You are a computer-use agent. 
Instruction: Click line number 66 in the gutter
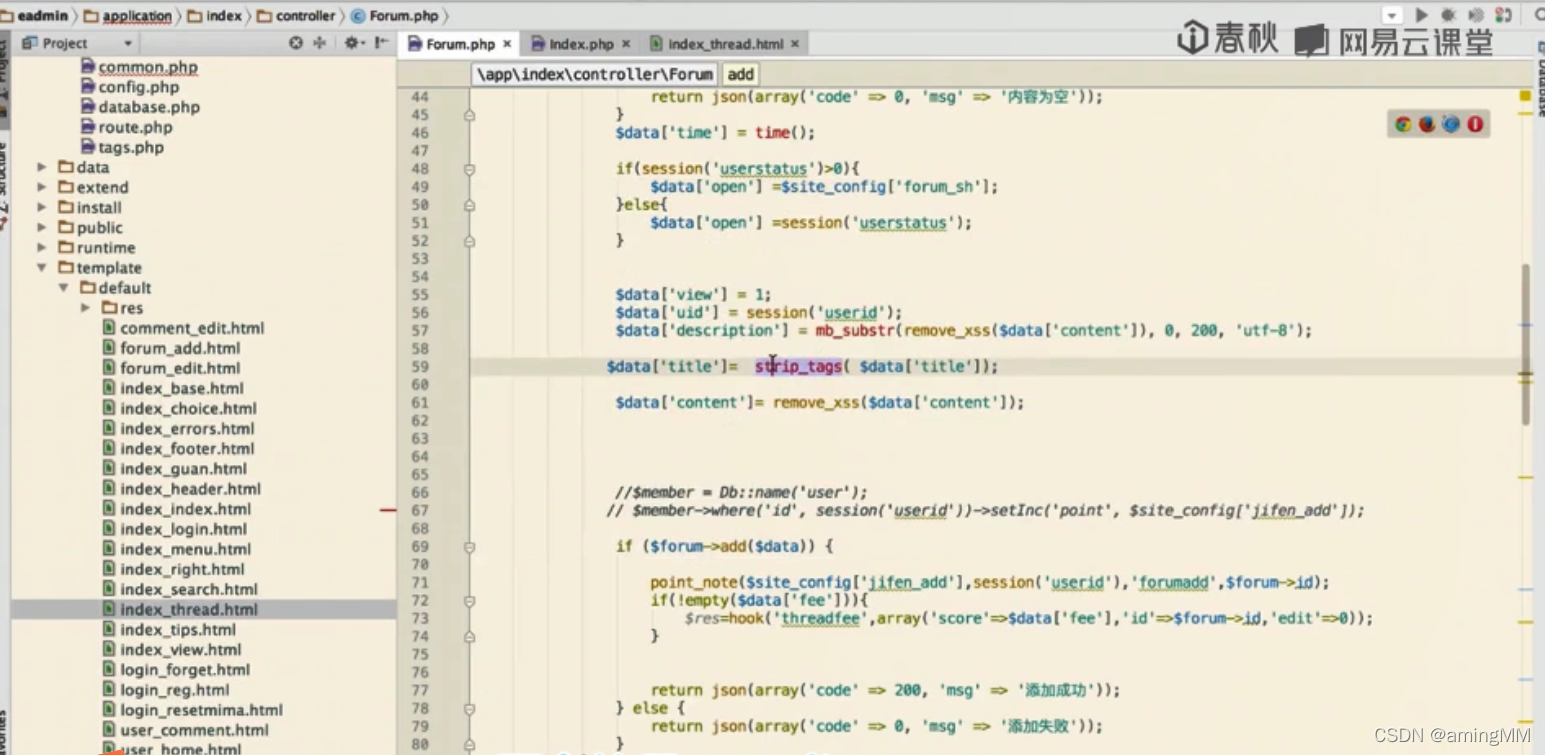[420, 492]
